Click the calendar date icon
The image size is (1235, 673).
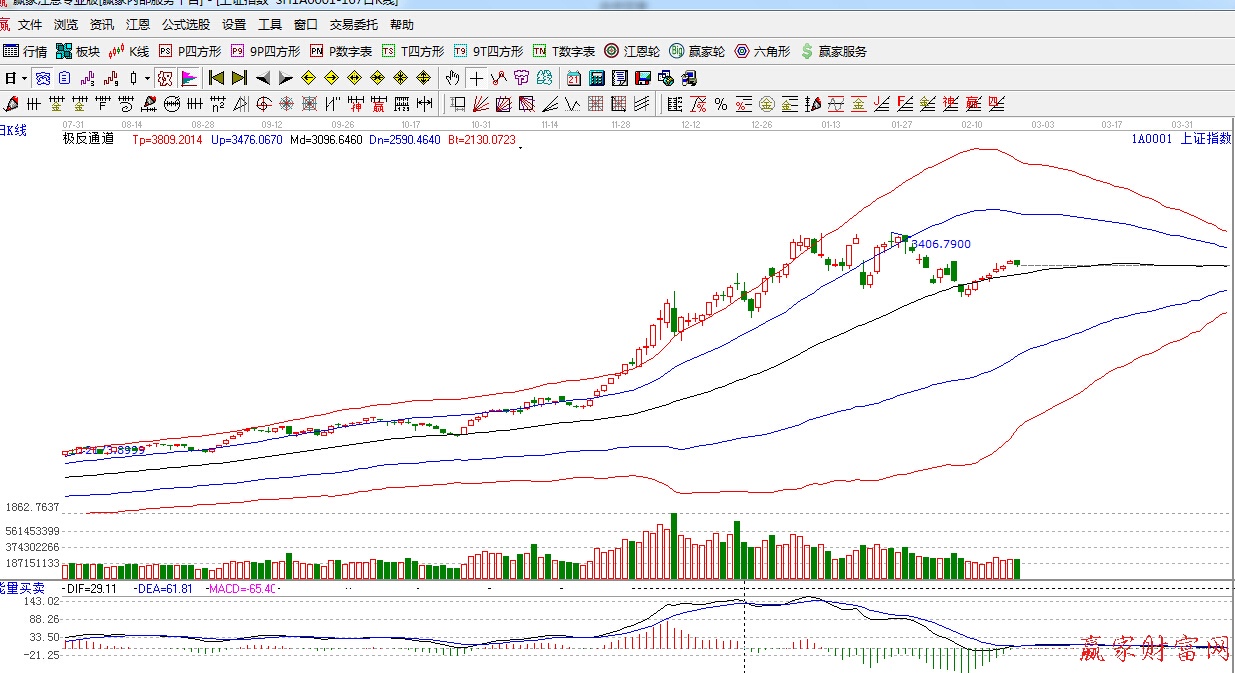(574, 78)
